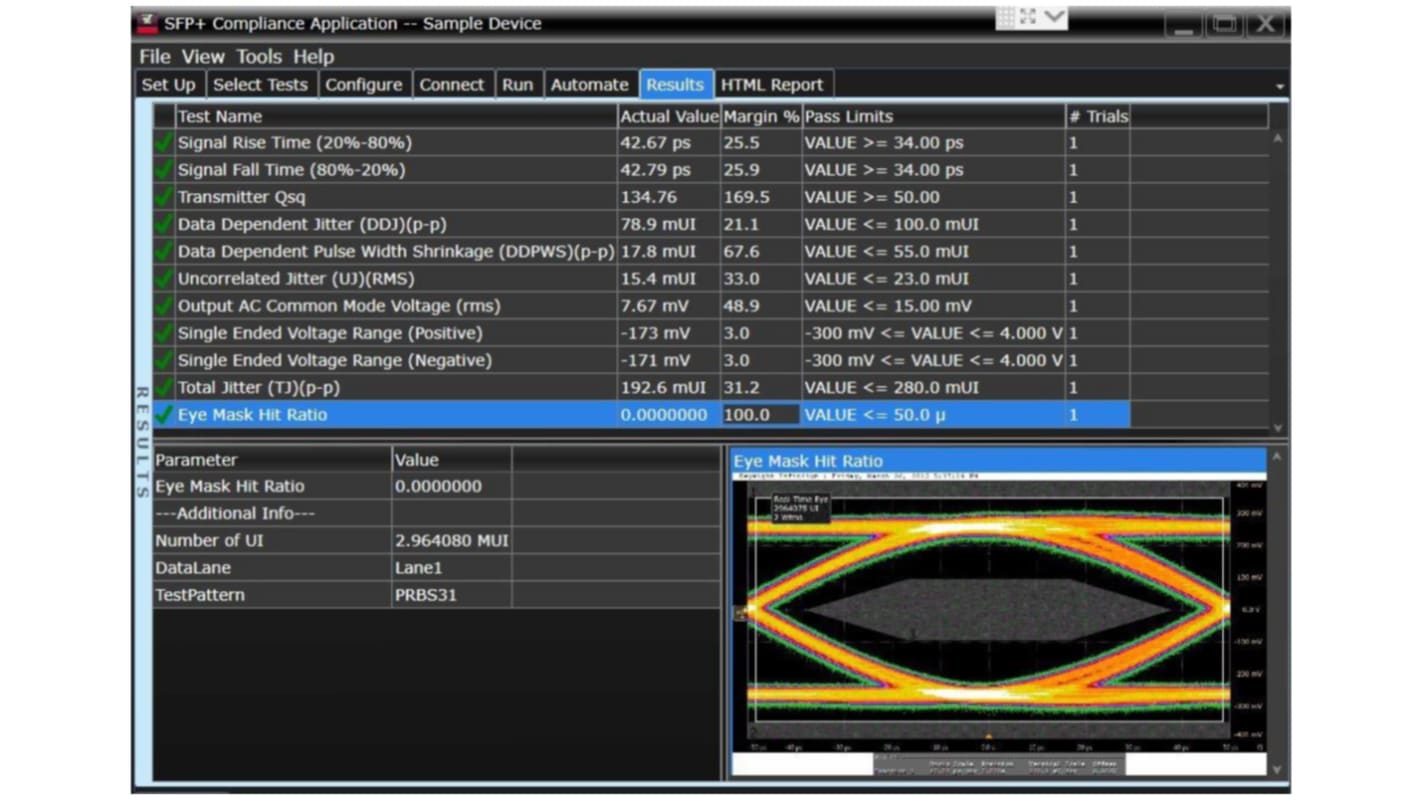Switch to the Set Up tab
This screenshot has width=1420, height=798.
(x=169, y=85)
